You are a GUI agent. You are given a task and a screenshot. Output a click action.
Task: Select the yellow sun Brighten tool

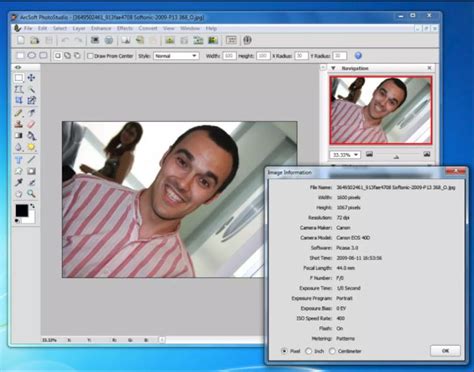click(x=31, y=147)
